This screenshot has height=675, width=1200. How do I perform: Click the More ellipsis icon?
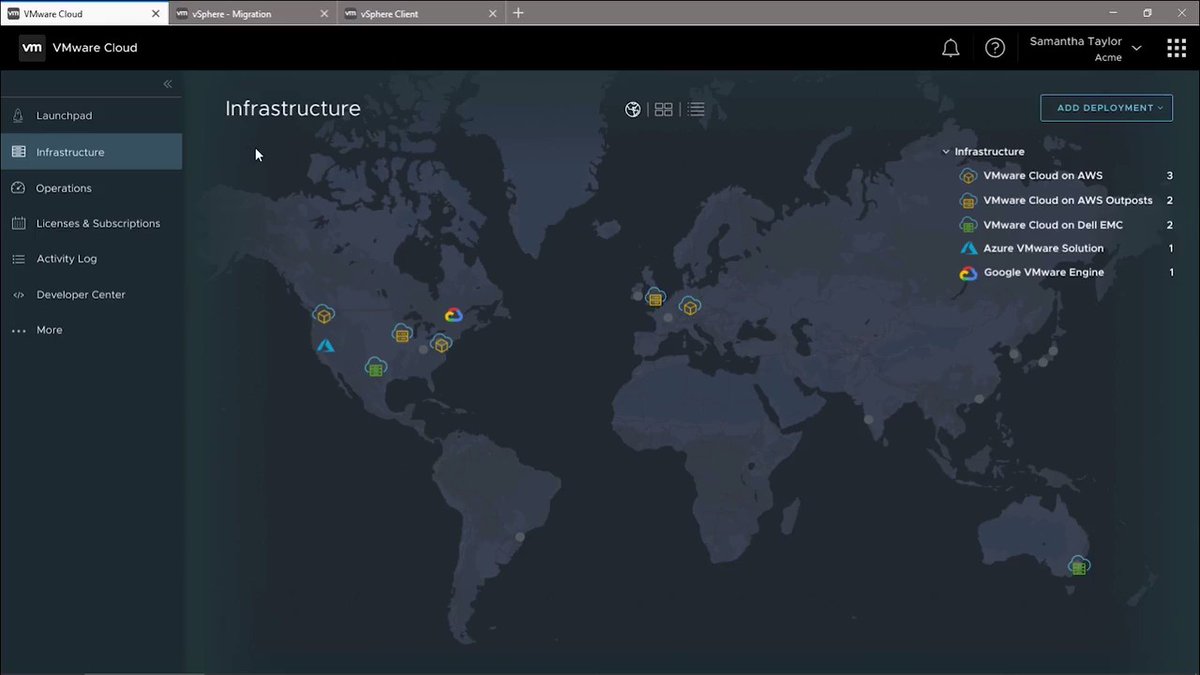pos(18,330)
